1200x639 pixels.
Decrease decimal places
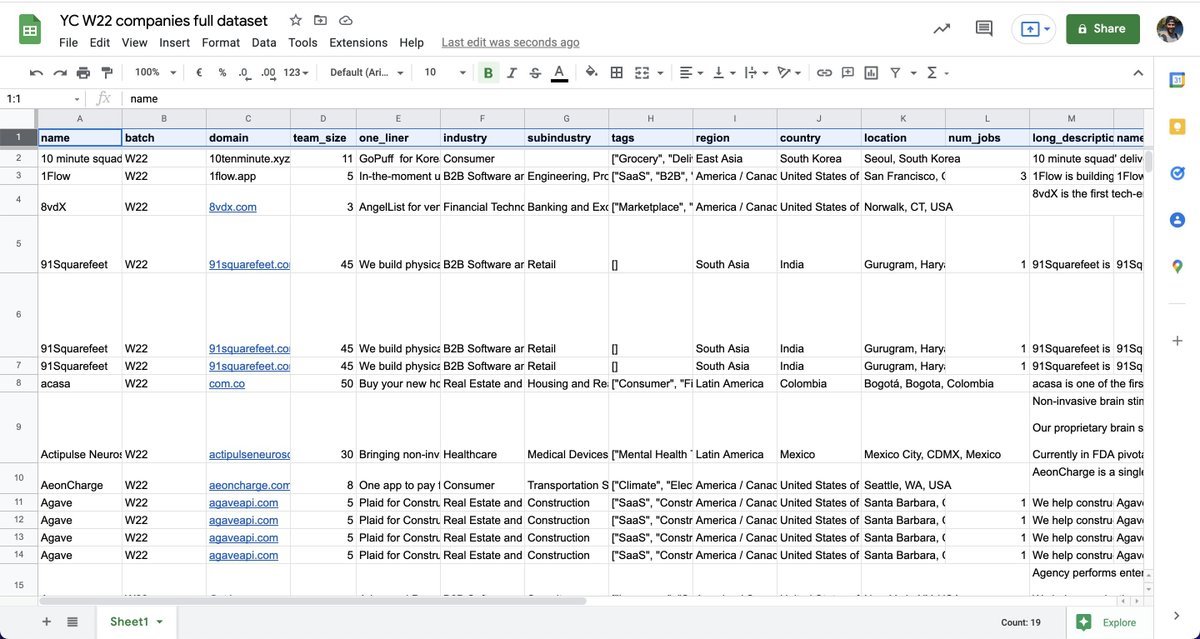pos(244,72)
